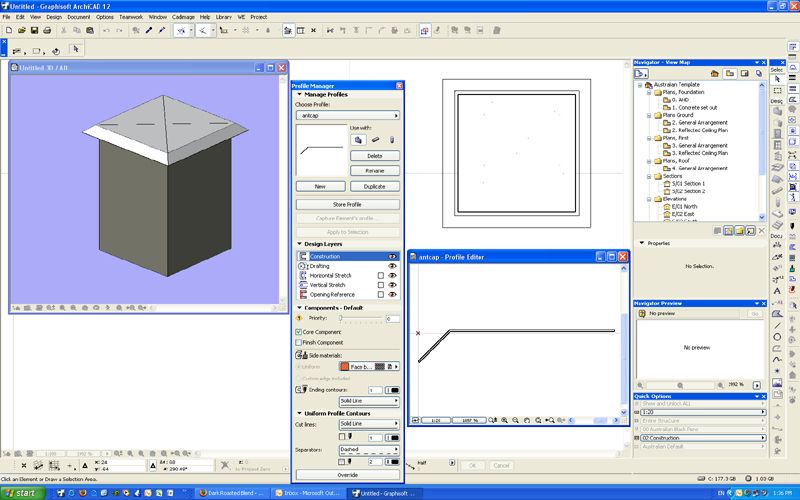Open the Teamwork menu
Image resolution: width=800 pixels, height=500 pixels.
point(131,17)
